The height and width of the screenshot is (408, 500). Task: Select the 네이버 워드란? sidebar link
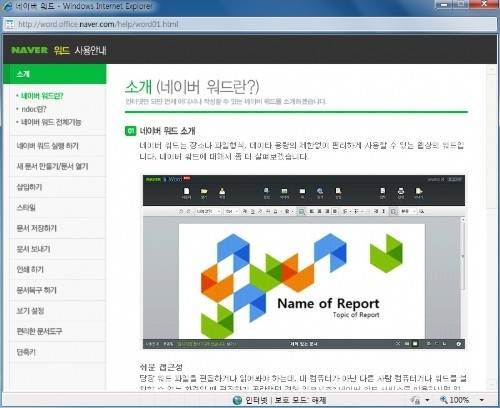click(x=42, y=96)
